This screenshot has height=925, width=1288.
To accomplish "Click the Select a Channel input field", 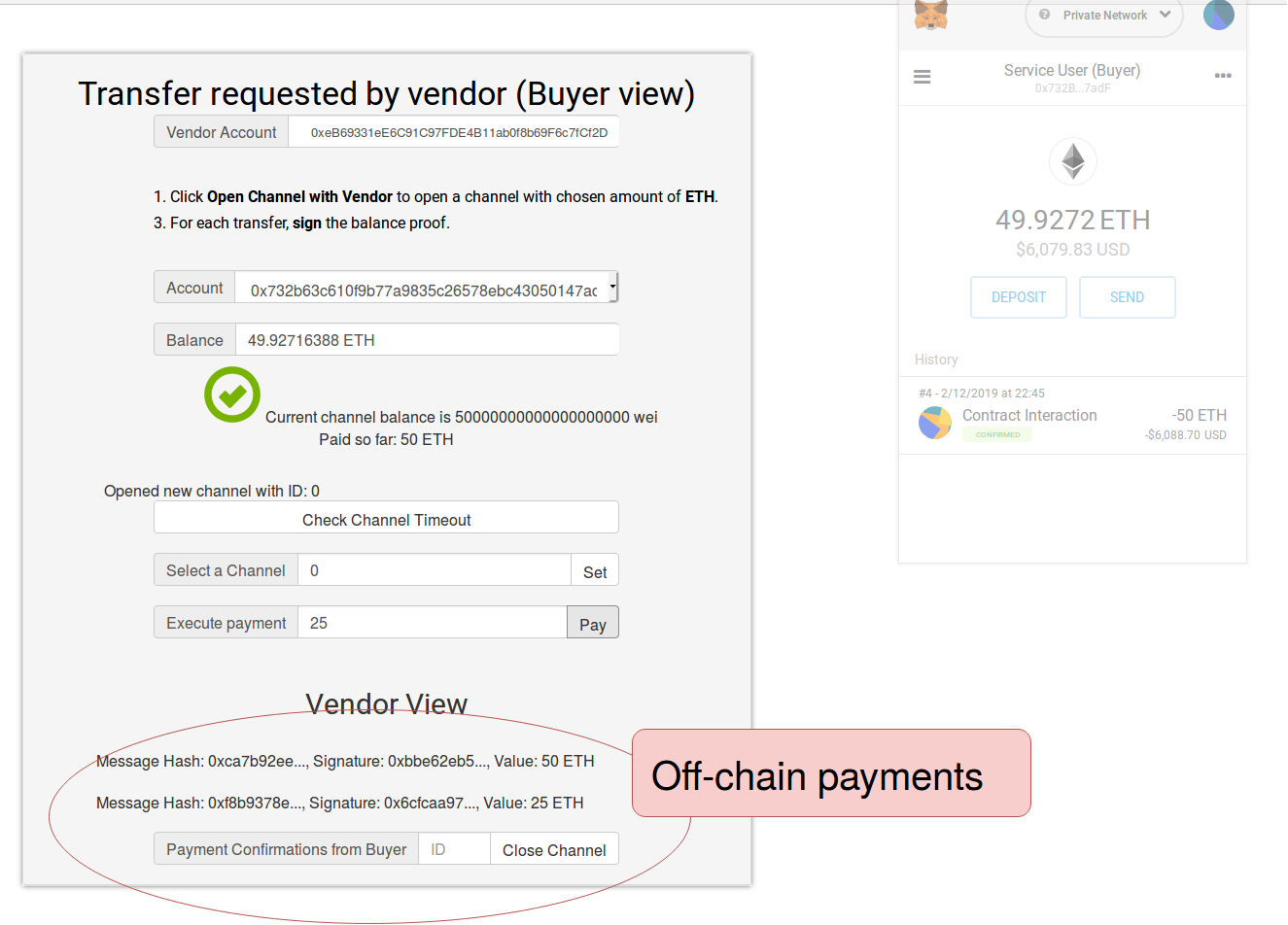I will [x=435, y=570].
